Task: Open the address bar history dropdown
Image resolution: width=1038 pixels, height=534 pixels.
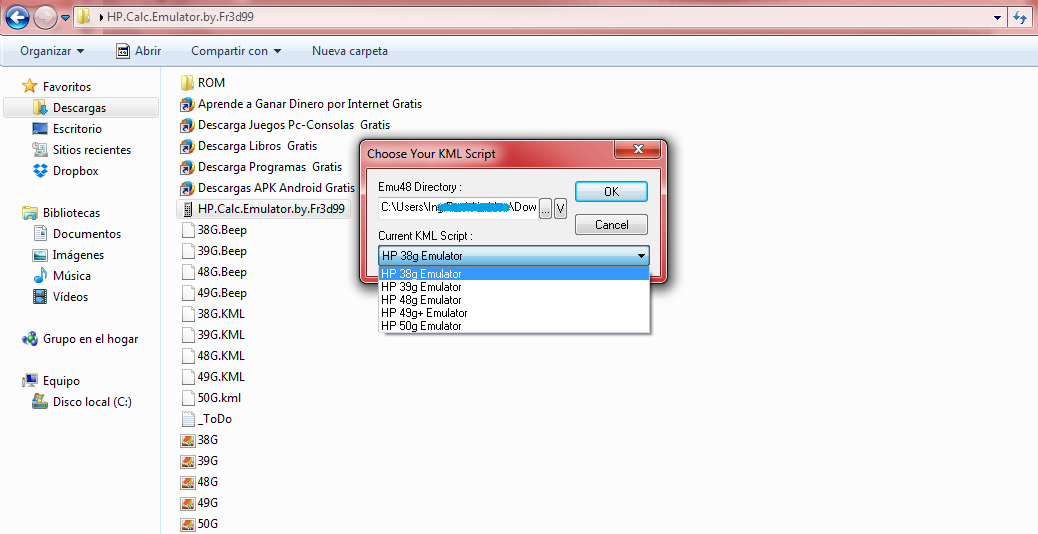Action: [x=997, y=18]
